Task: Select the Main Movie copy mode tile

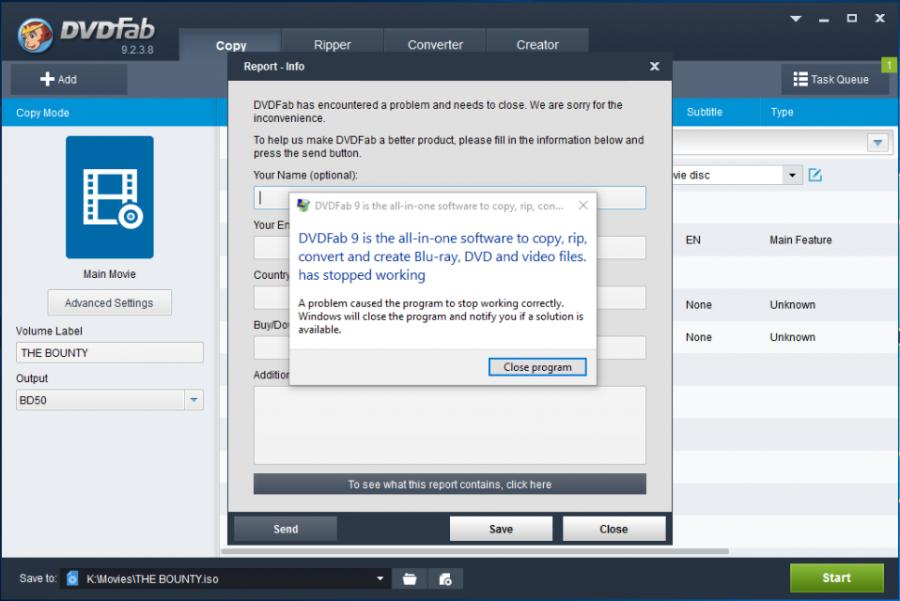Action: (x=109, y=197)
